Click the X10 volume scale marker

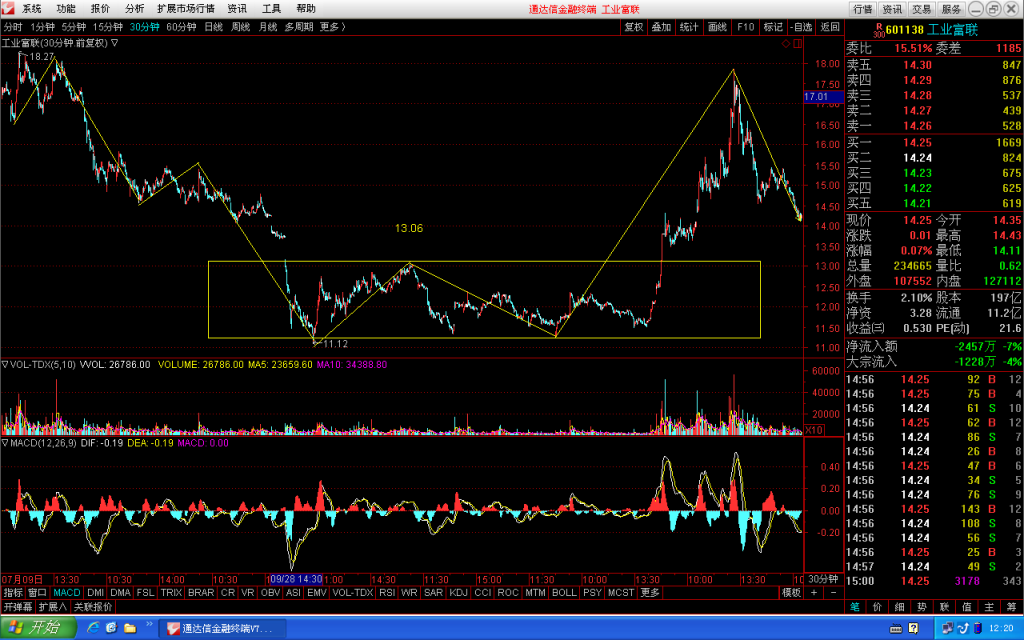[x=814, y=430]
